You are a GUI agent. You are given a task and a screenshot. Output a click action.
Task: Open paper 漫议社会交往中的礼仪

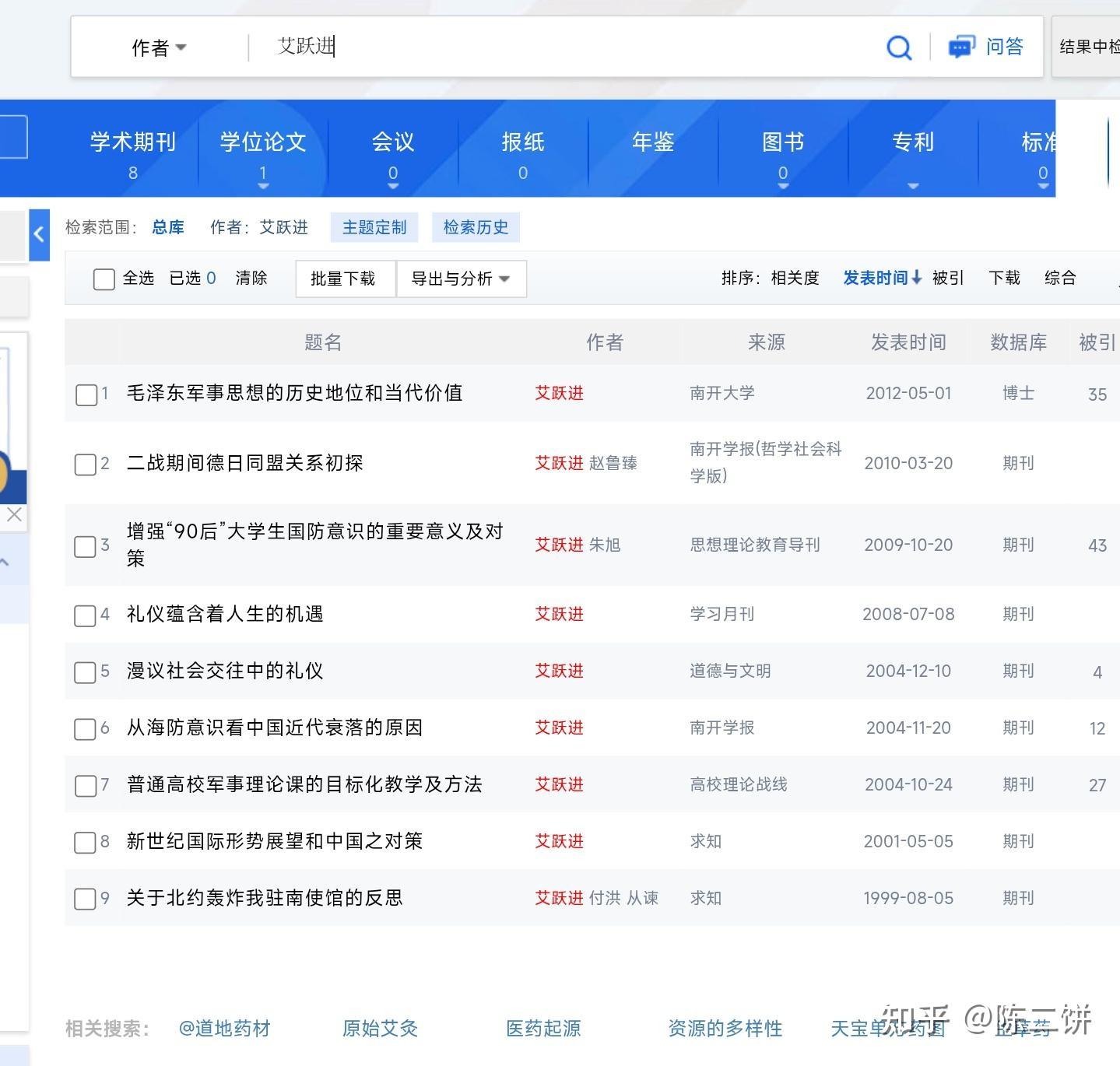(225, 671)
